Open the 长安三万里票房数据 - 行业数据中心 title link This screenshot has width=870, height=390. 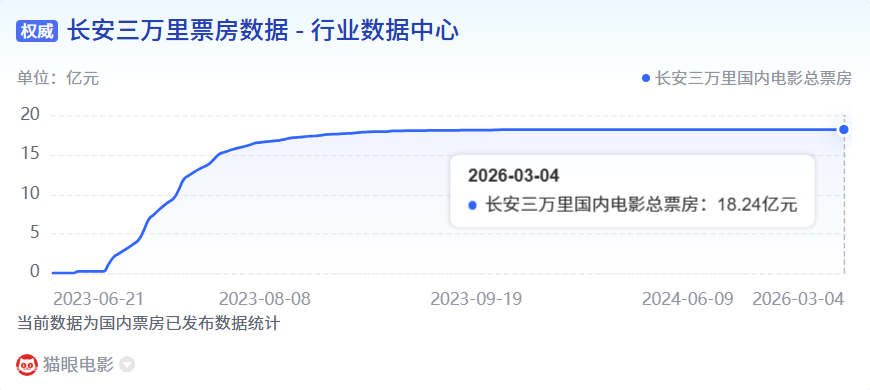point(263,31)
